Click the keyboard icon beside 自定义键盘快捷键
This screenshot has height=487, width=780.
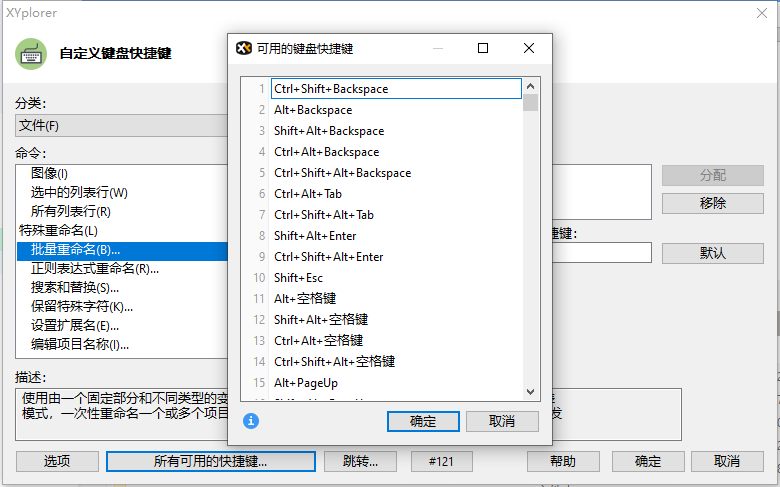(31, 54)
